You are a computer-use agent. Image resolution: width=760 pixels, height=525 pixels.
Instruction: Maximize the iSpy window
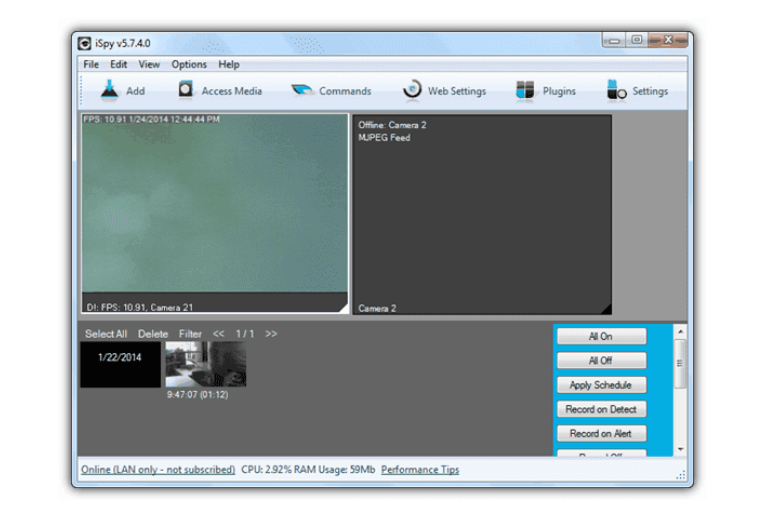point(637,40)
